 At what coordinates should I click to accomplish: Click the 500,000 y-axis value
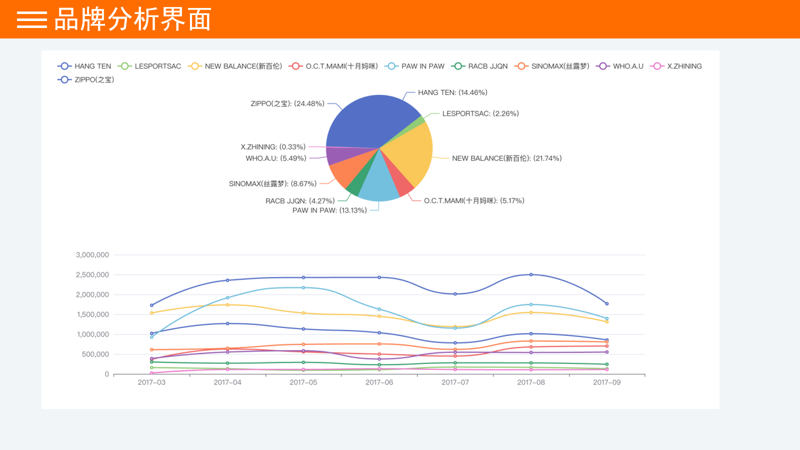95,354
